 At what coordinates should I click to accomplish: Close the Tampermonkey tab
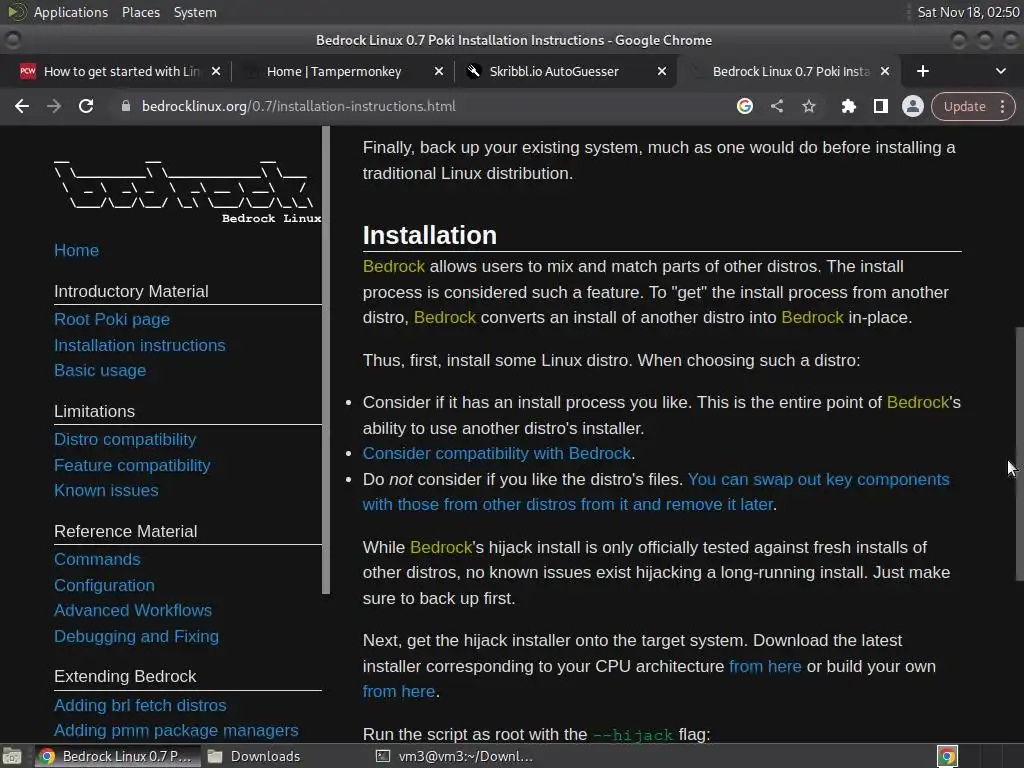point(439,71)
